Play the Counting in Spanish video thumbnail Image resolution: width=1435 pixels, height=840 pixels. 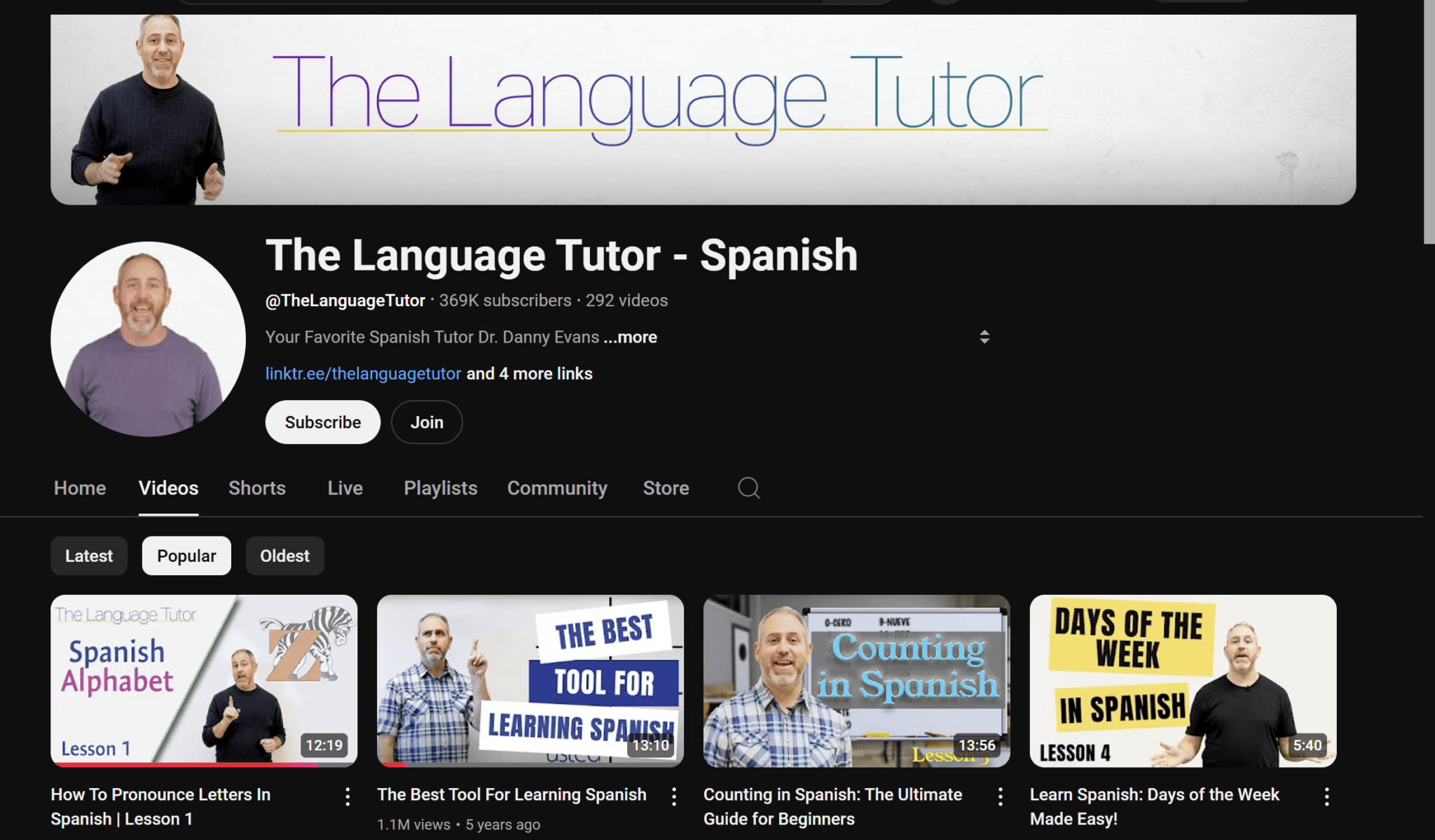pyautogui.click(x=856, y=680)
